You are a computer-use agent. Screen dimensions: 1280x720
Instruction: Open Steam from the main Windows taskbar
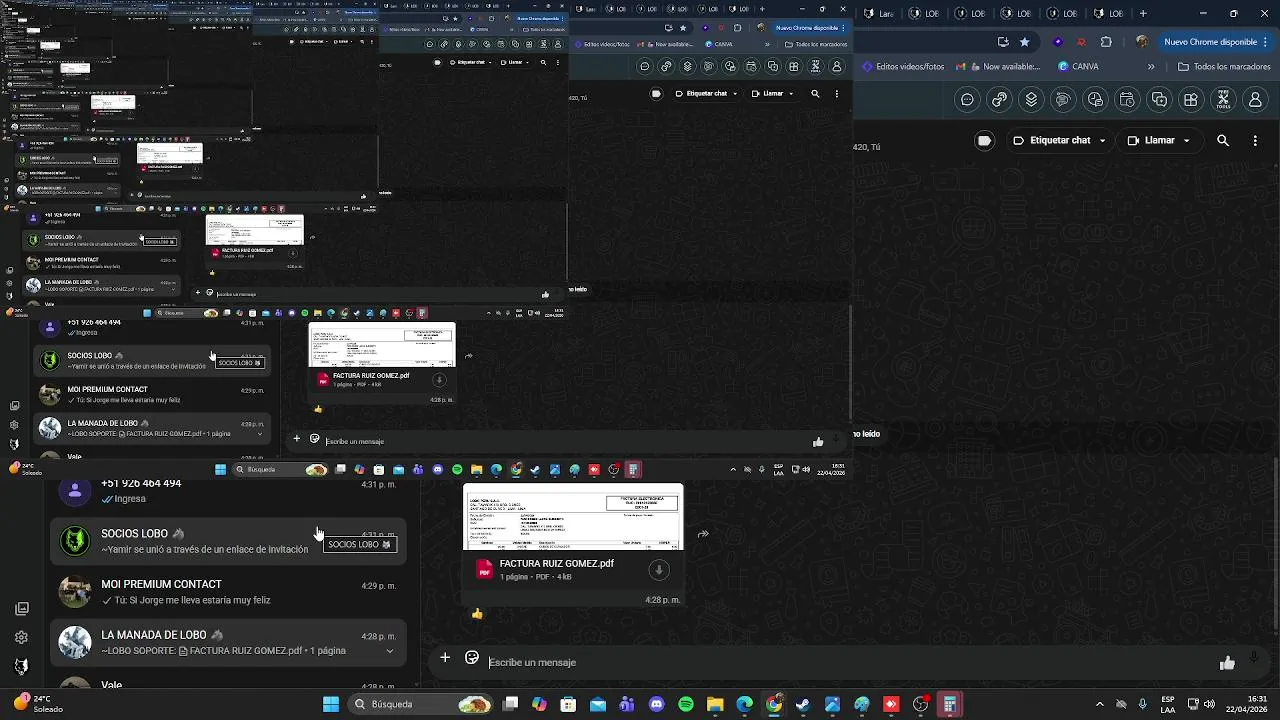[802, 704]
